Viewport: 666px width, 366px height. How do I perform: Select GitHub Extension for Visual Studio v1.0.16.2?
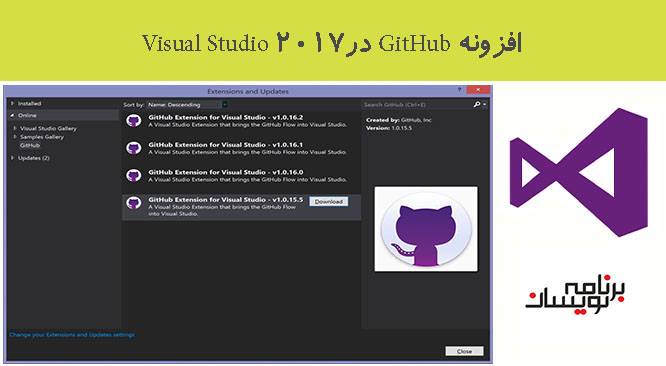(241, 121)
